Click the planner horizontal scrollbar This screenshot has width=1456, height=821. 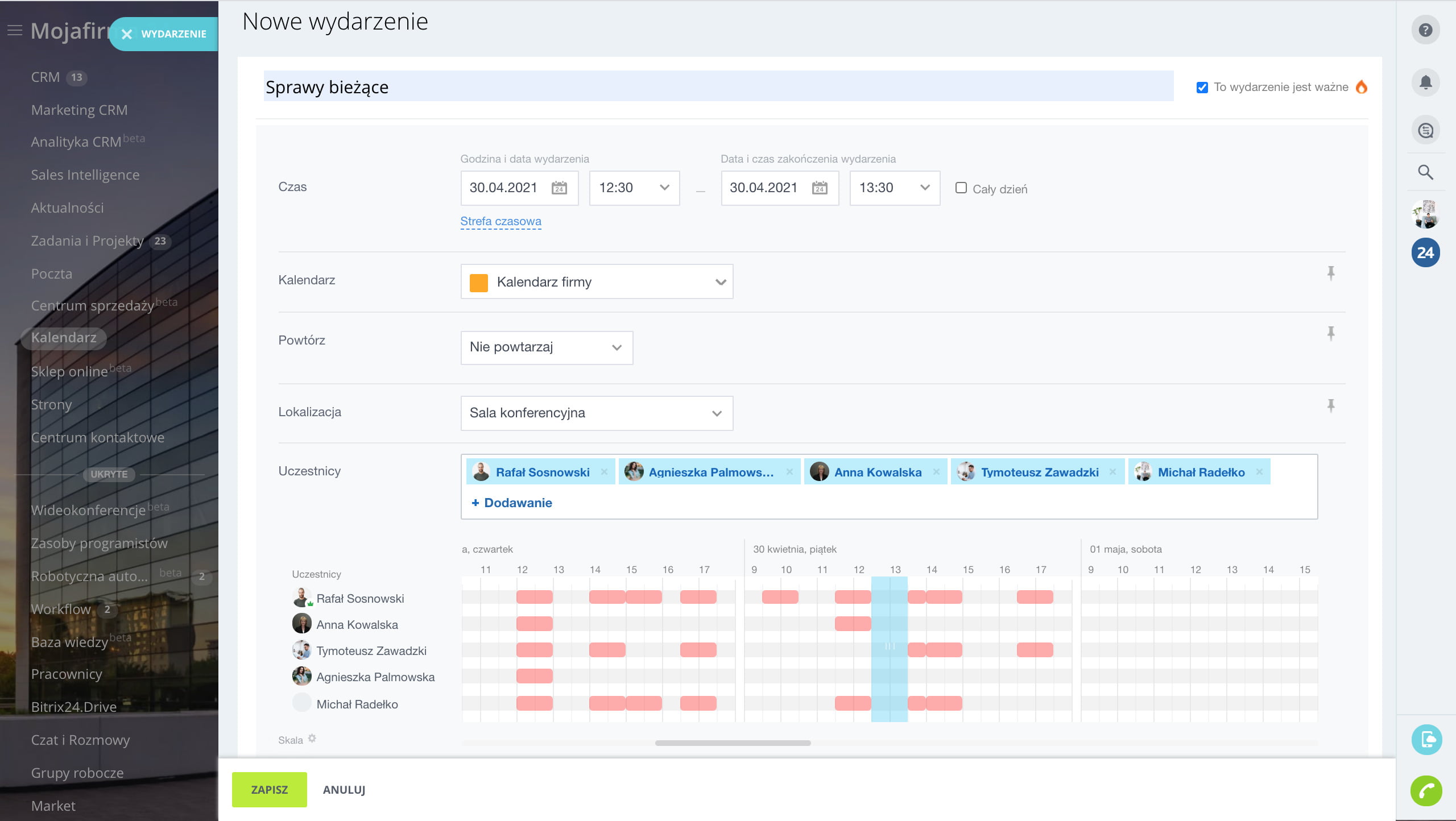(733, 743)
